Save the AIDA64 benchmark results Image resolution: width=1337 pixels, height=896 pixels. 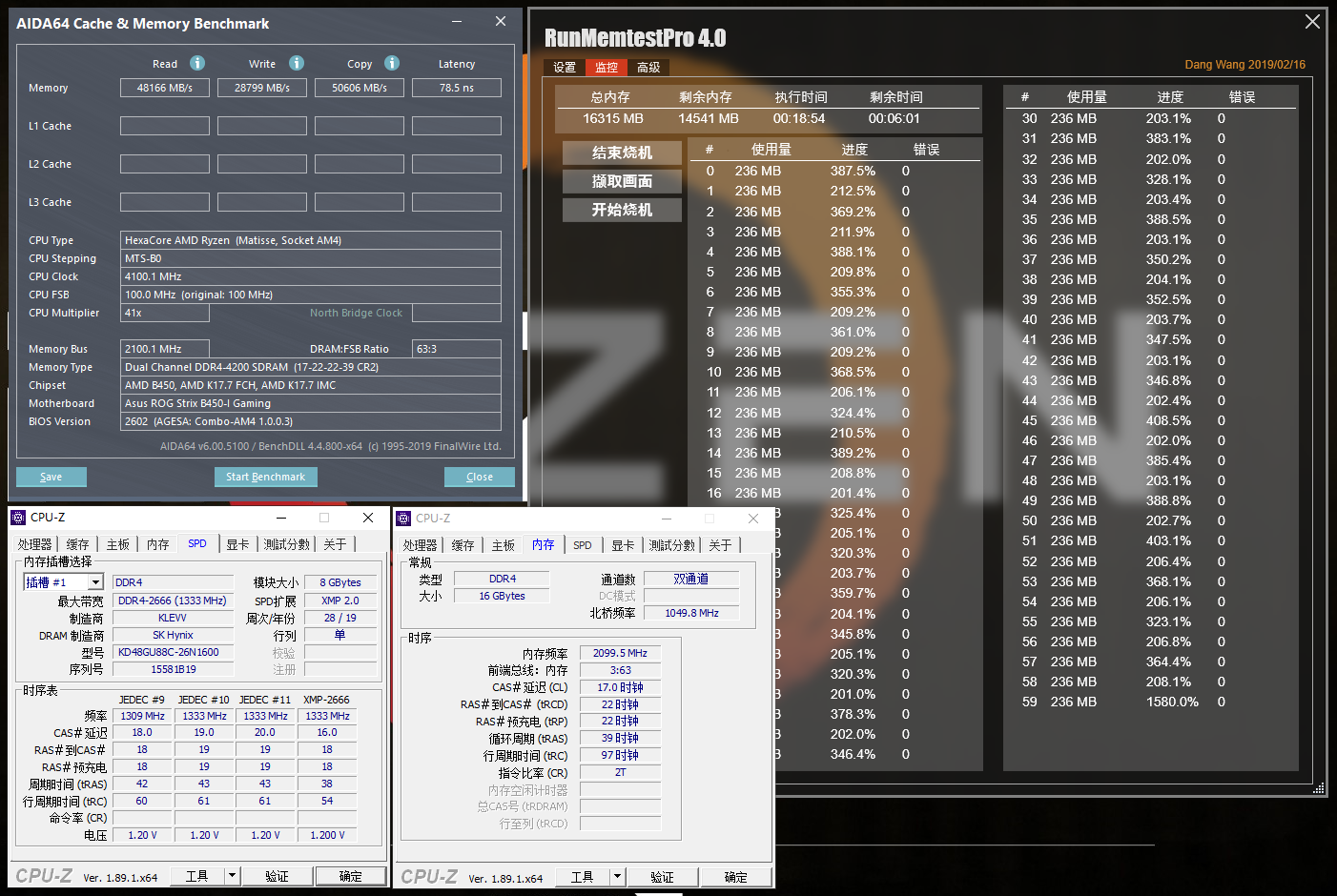coord(51,477)
